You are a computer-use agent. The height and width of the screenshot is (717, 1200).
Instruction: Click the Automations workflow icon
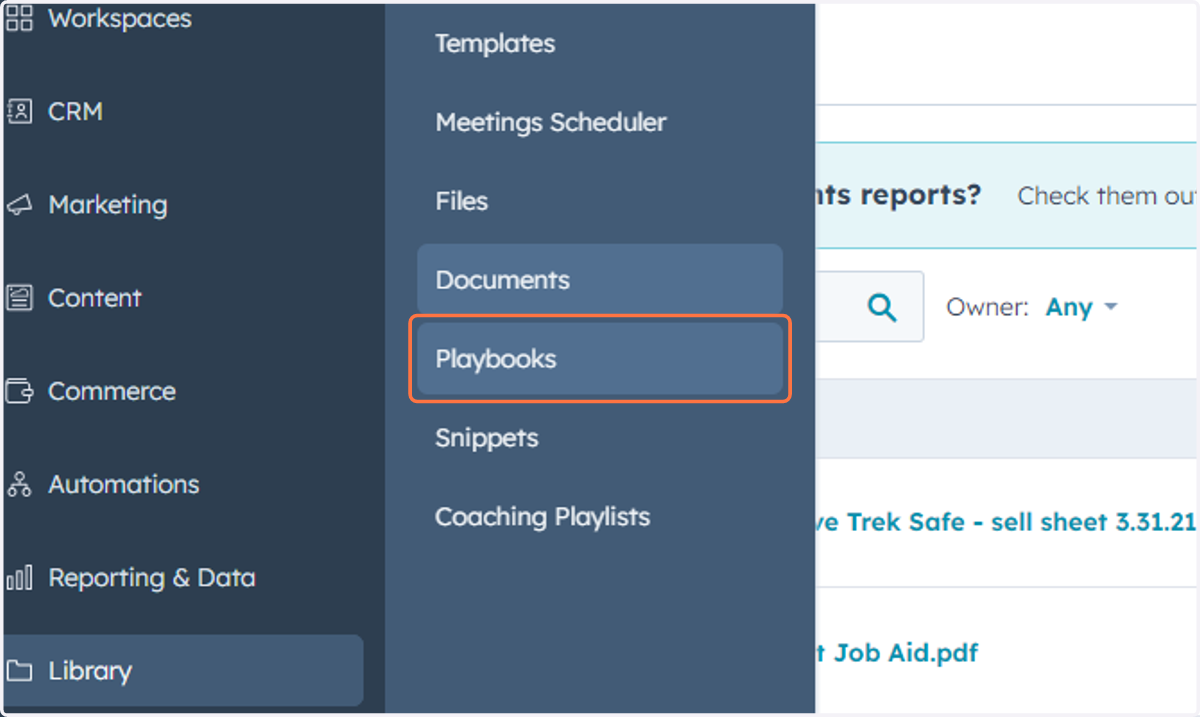19,484
